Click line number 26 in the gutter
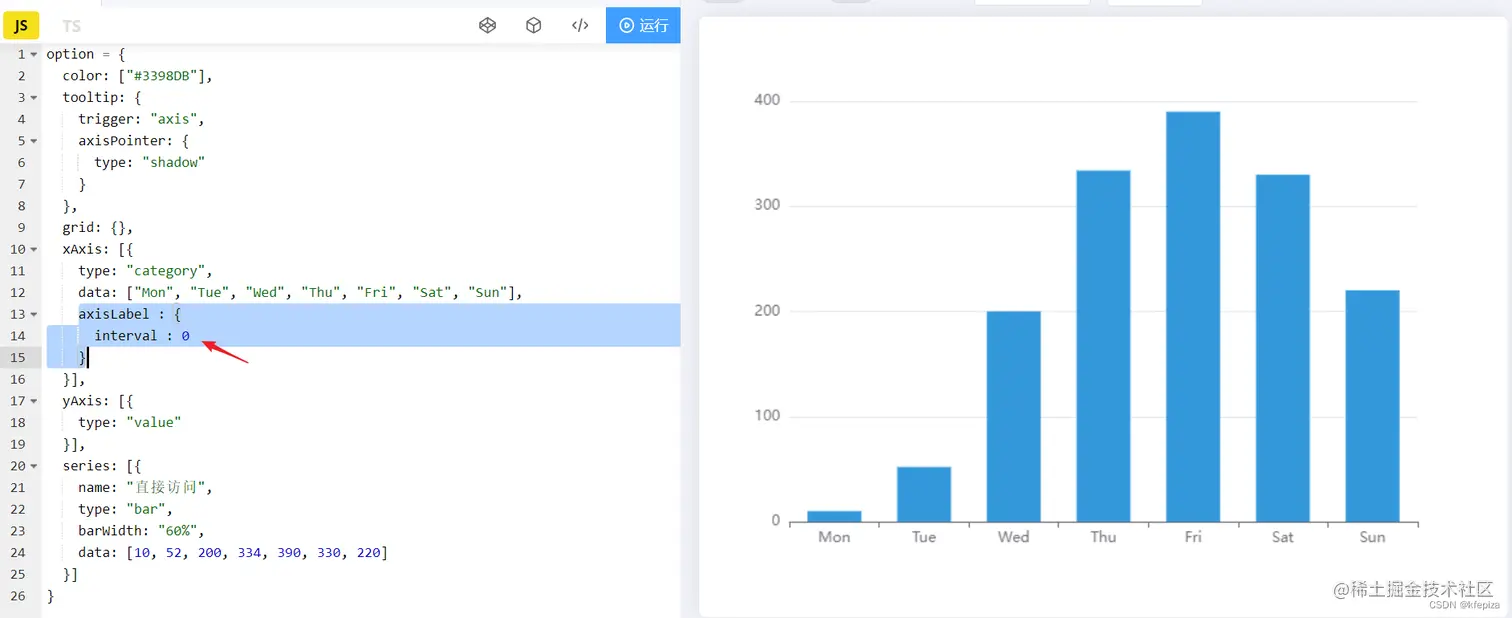1512x618 pixels. coord(18,596)
